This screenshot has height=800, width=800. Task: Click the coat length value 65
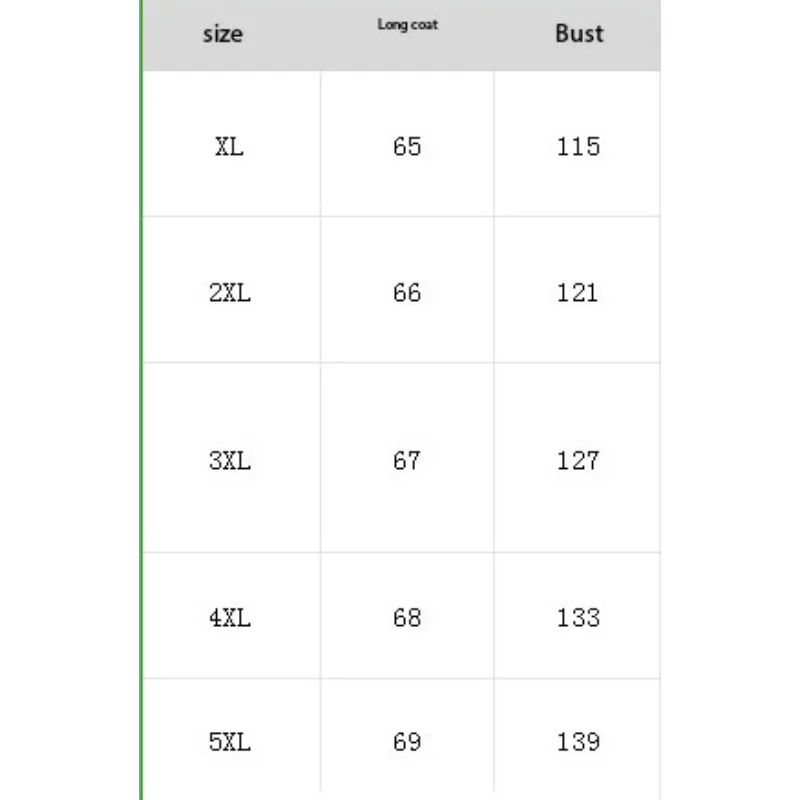point(407,147)
